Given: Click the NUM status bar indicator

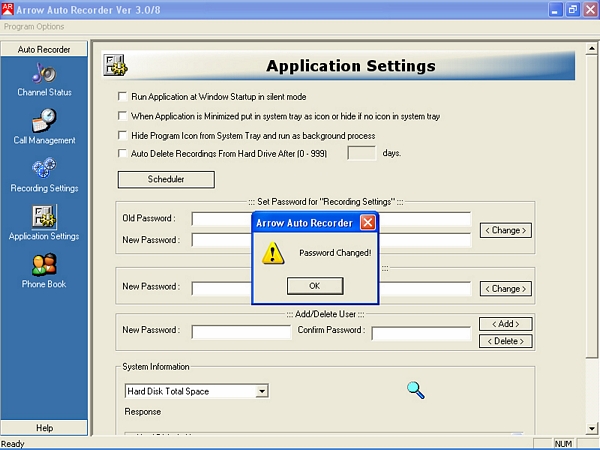Looking at the screenshot, I should [x=563, y=444].
